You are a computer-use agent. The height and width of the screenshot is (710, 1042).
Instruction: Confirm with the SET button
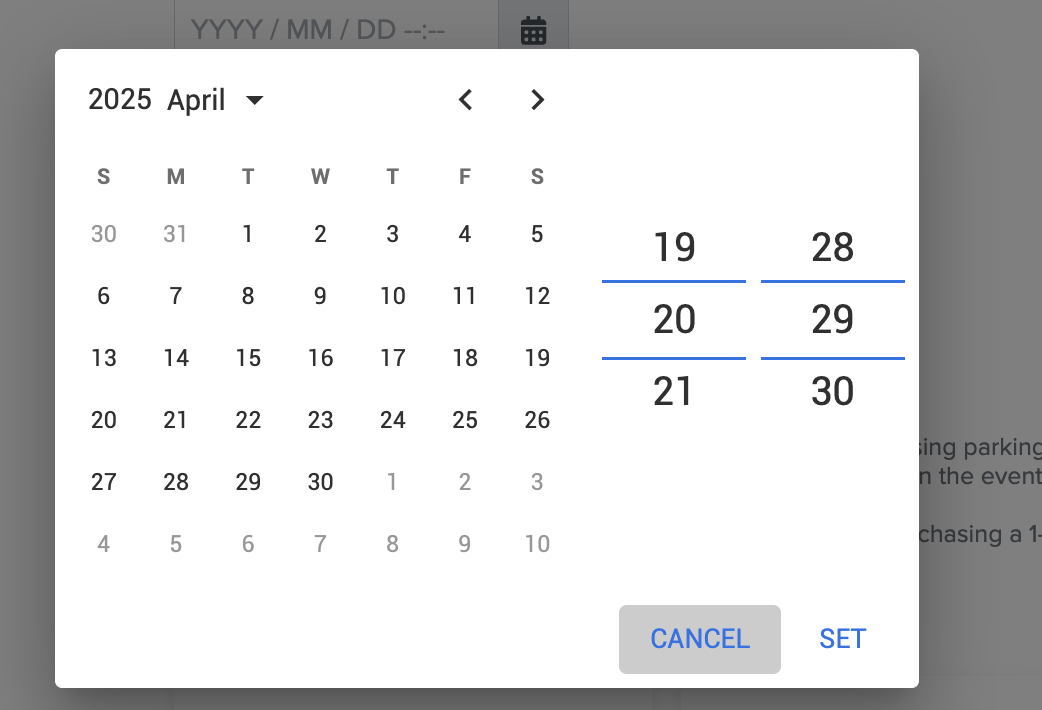tap(842, 639)
